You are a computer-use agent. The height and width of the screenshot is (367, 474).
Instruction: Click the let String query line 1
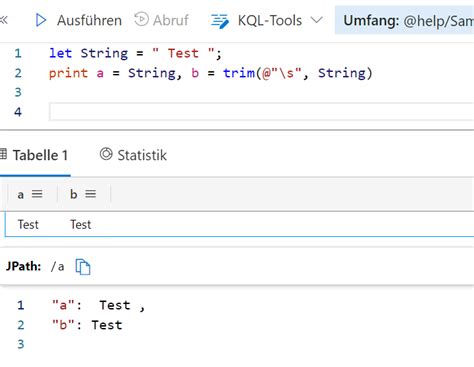pyautogui.click(x=135, y=53)
